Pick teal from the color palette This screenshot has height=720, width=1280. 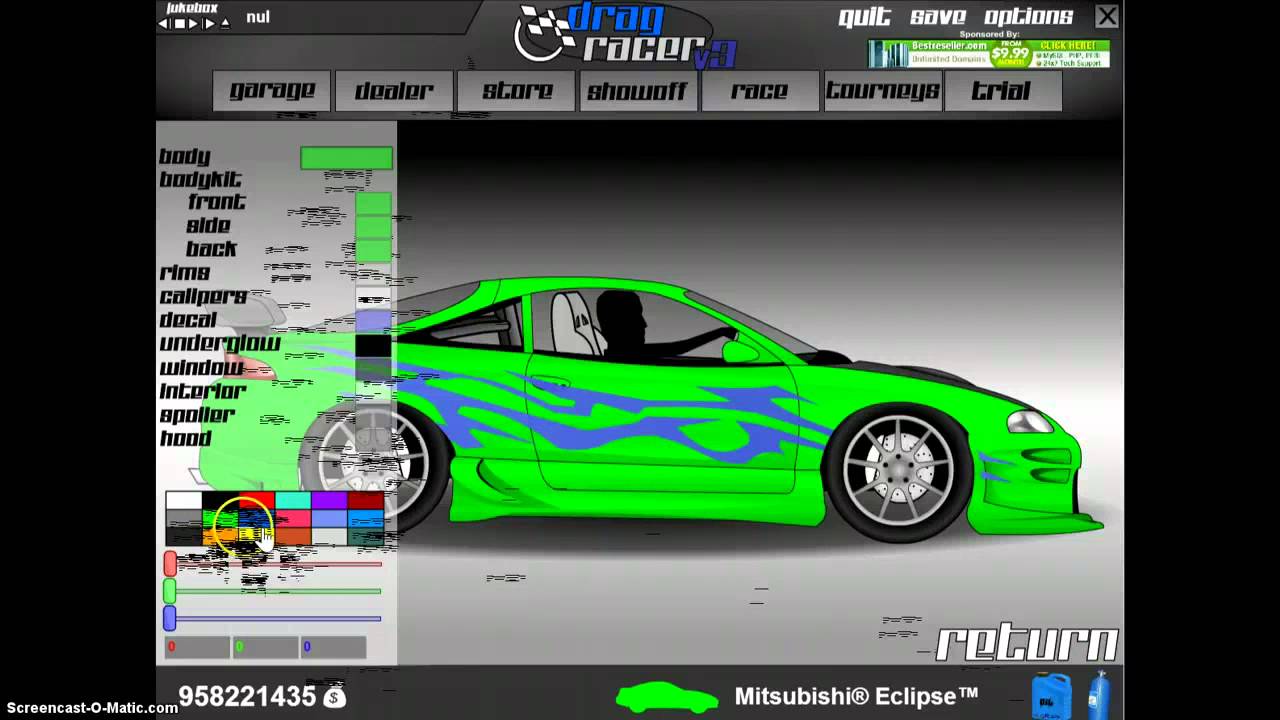point(365,537)
